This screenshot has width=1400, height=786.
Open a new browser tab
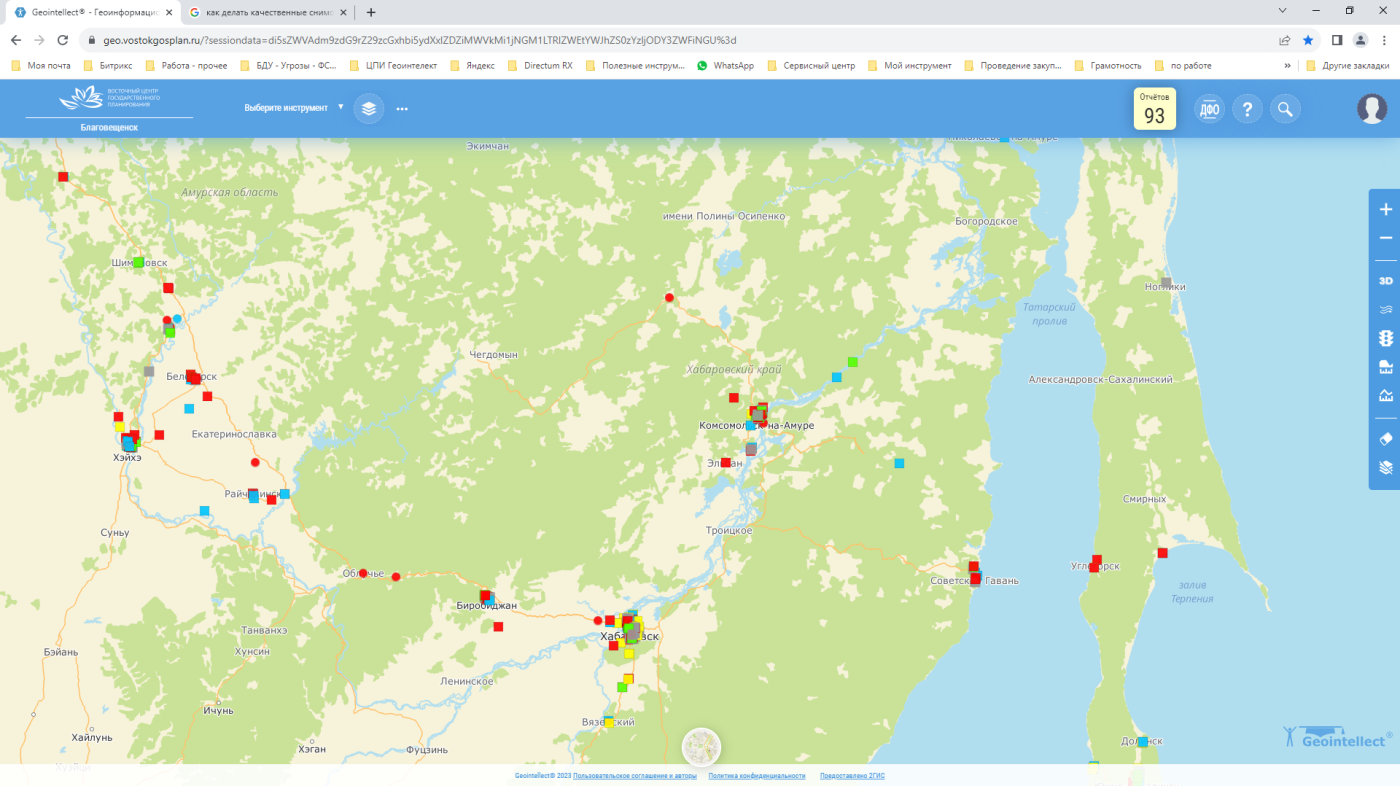371,12
